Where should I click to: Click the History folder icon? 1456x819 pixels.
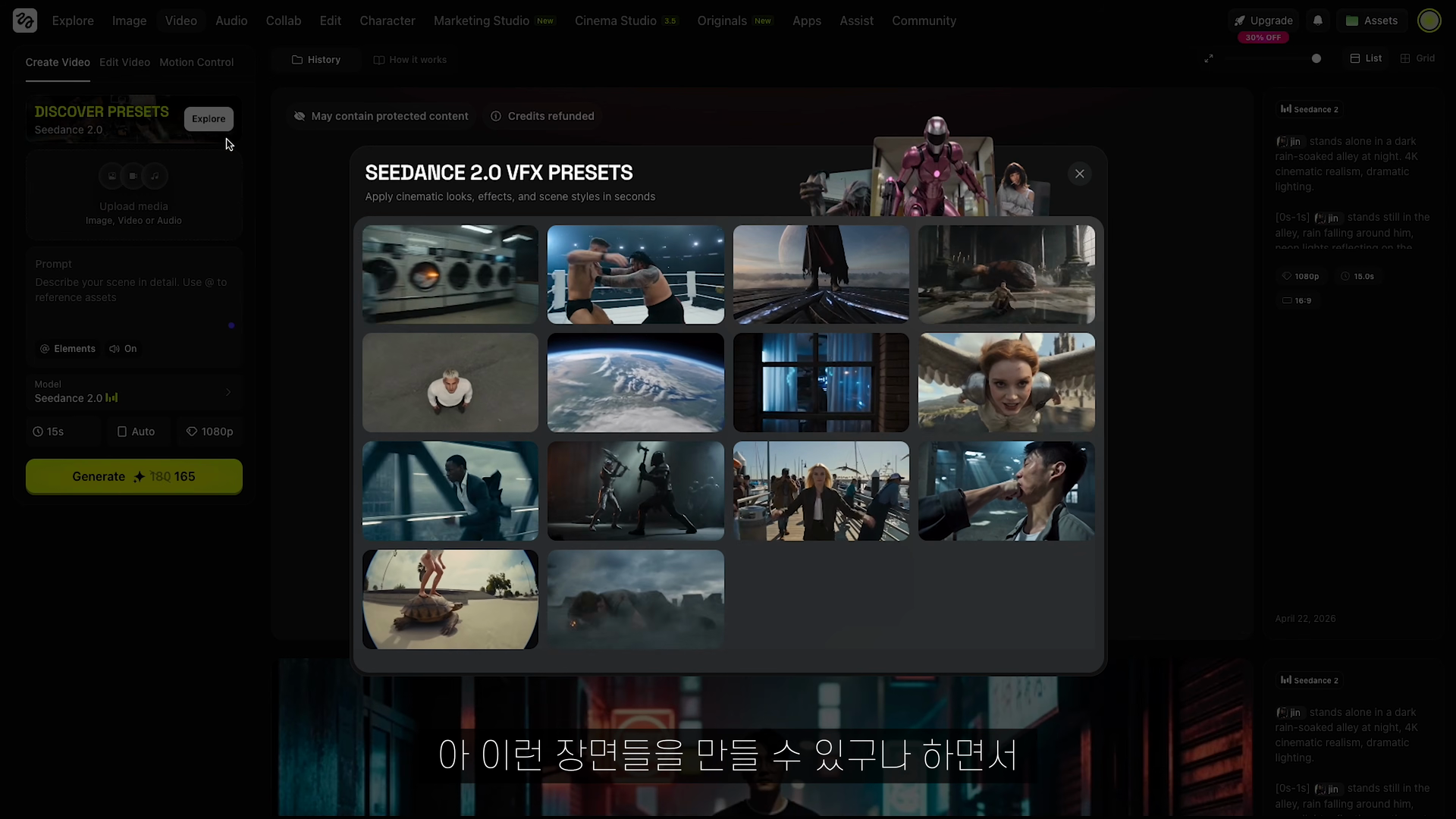(x=297, y=60)
